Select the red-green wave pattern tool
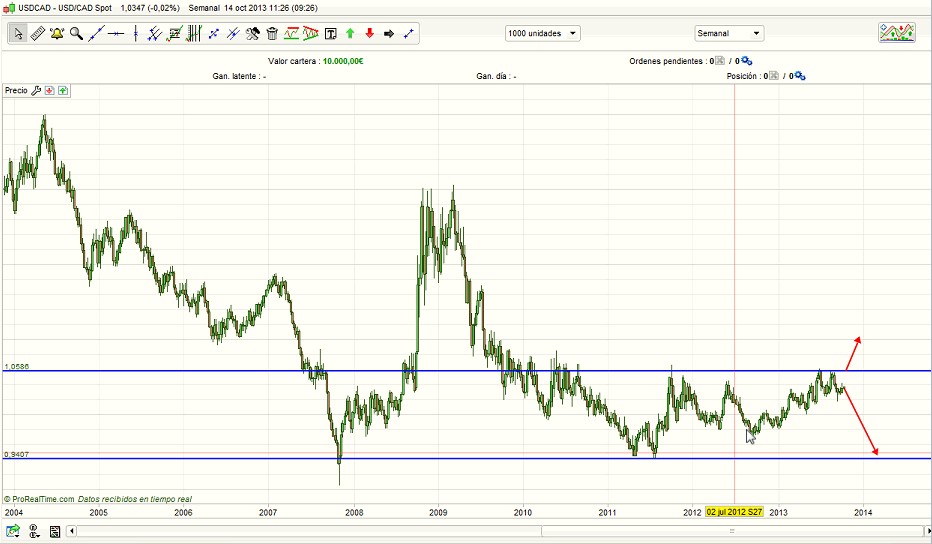 [x=291, y=34]
